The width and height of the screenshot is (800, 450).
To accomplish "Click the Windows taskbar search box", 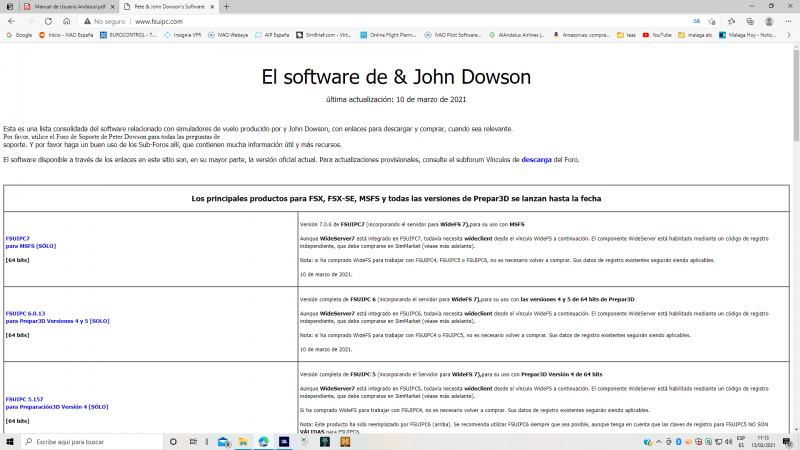I will (92, 441).
